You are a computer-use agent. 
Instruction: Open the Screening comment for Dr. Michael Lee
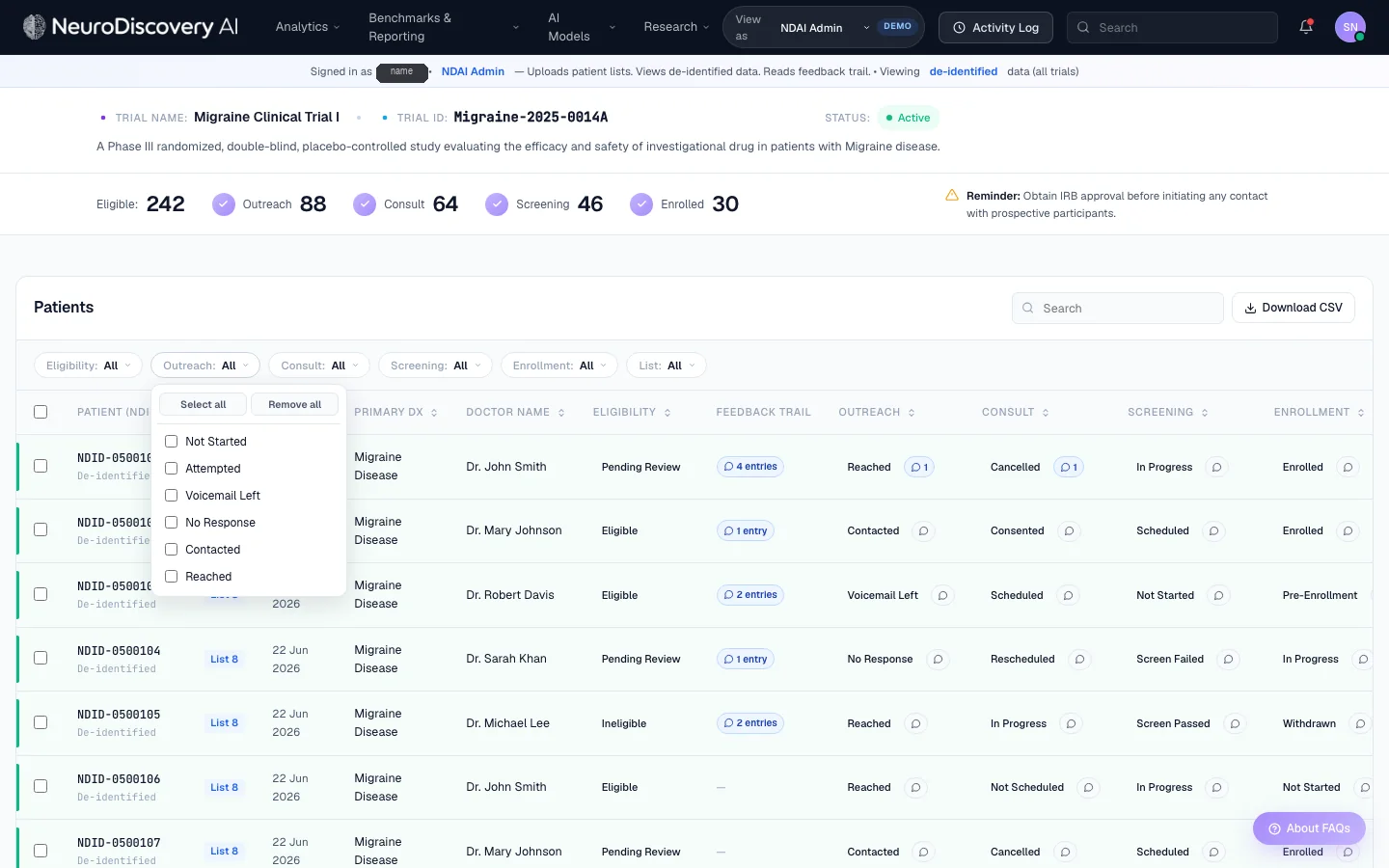tap(1236, 724)
